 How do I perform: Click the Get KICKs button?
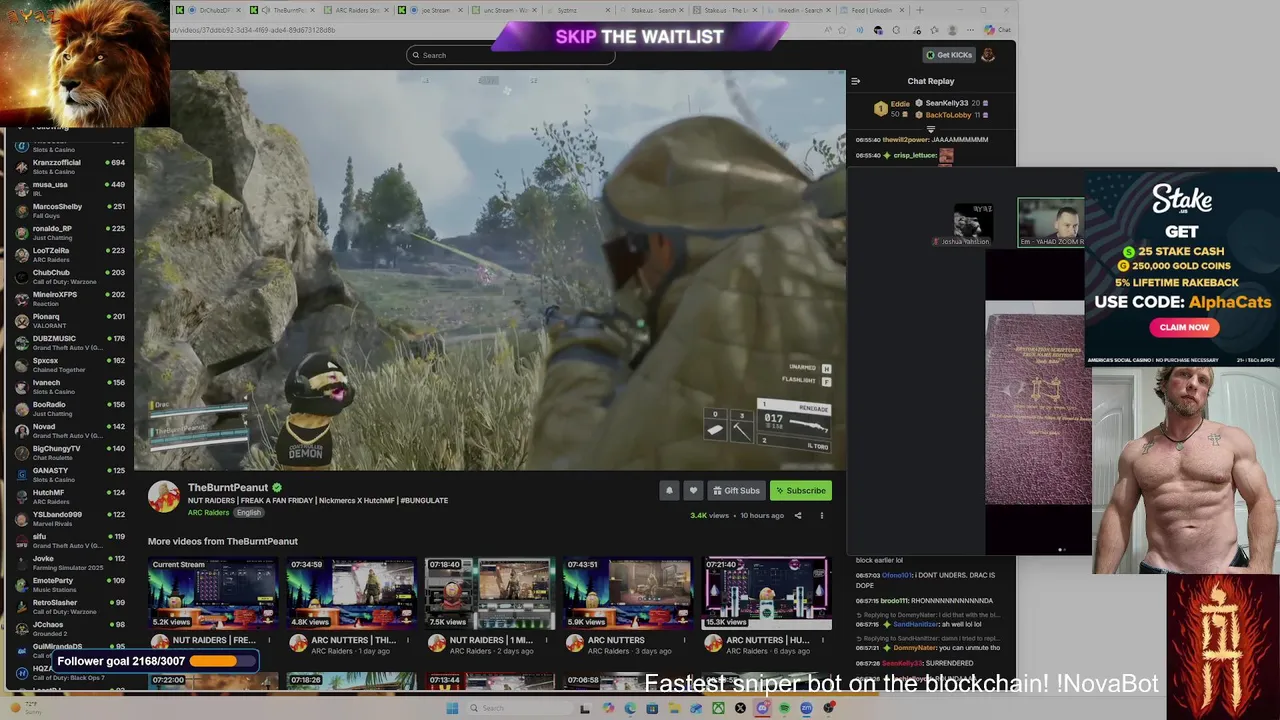949,55
